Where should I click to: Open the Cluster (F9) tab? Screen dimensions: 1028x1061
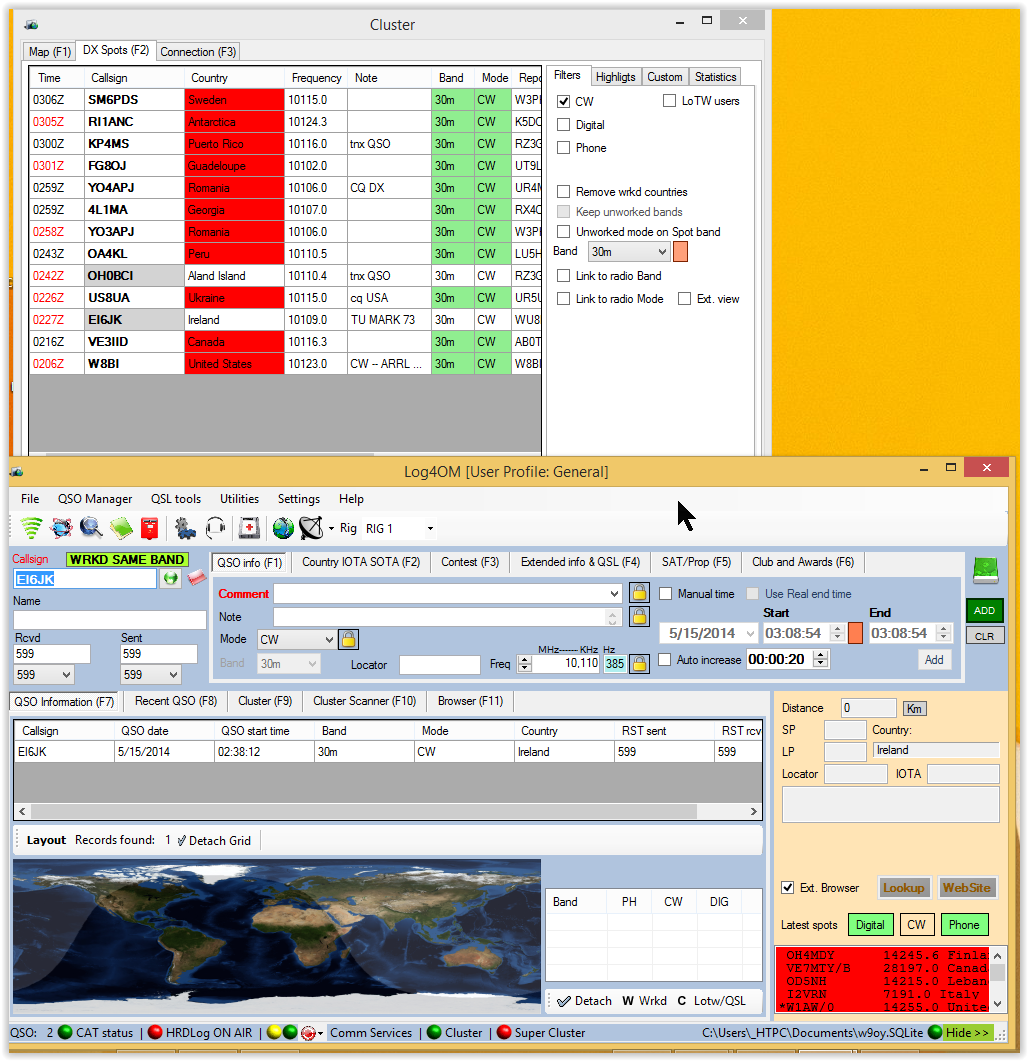pyautogui.click(x=264, y=701)
